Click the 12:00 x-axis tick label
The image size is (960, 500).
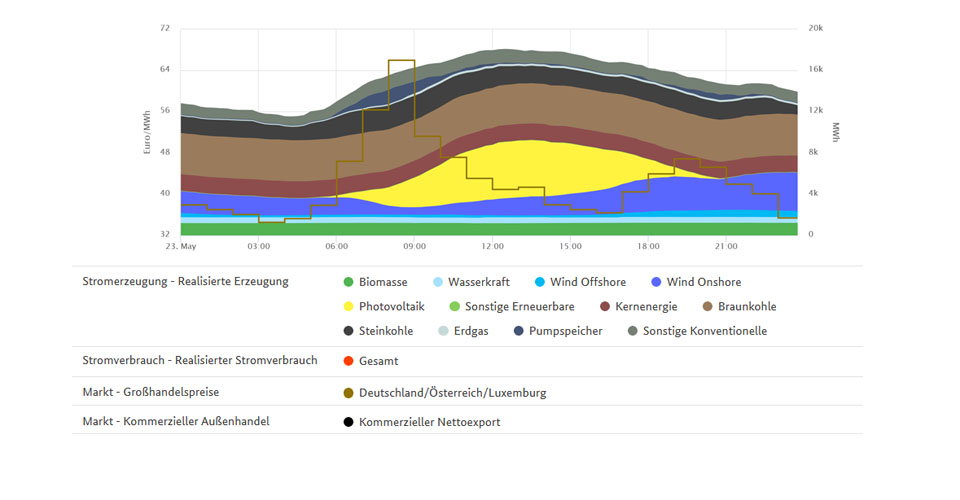[x=492, y=247]
